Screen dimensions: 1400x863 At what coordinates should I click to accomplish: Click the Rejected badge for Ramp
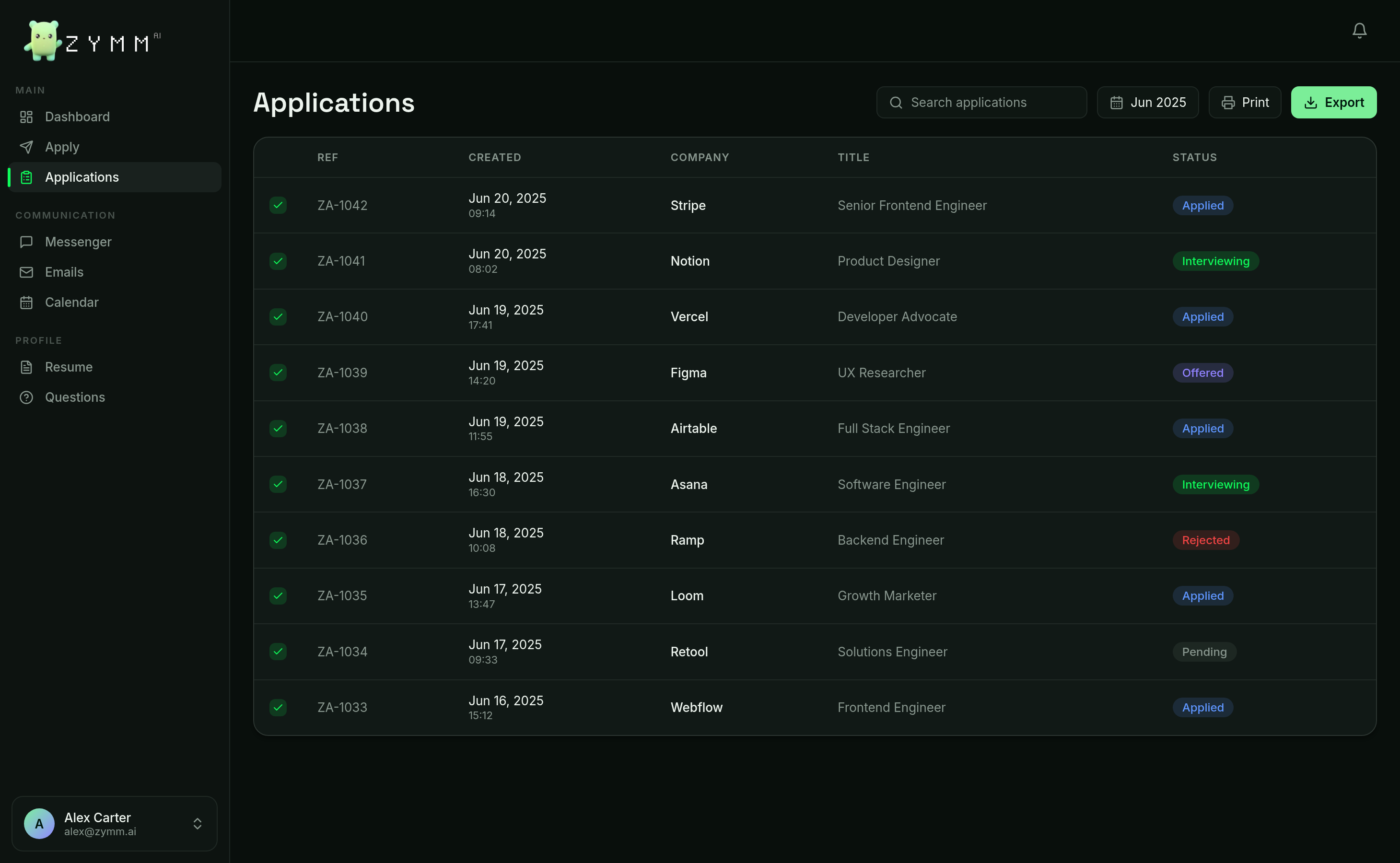1205,540
